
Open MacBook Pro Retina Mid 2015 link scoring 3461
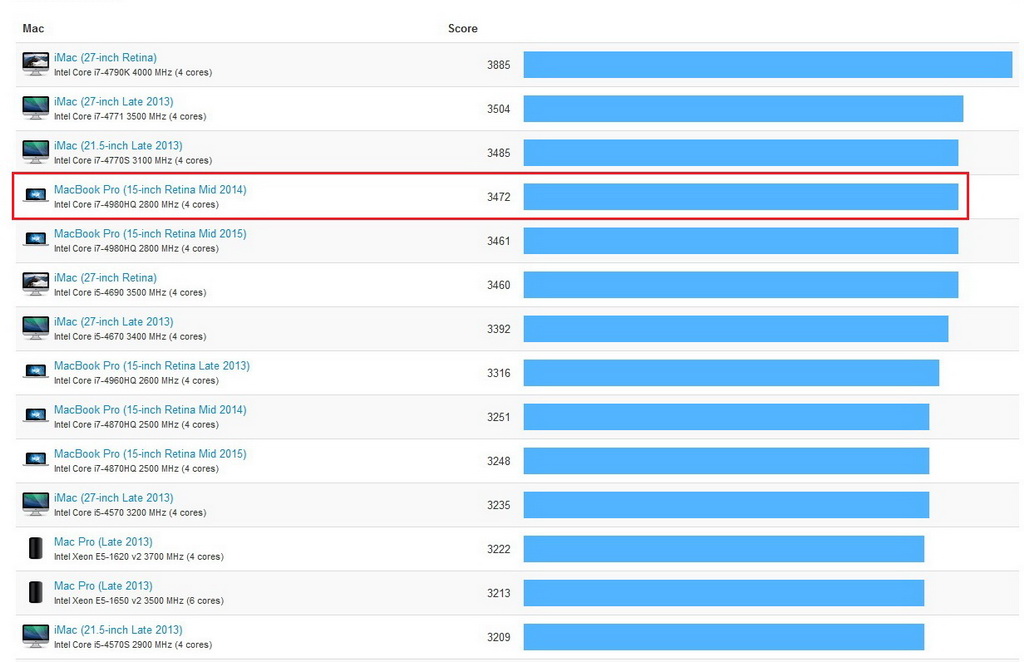point(150,233)
